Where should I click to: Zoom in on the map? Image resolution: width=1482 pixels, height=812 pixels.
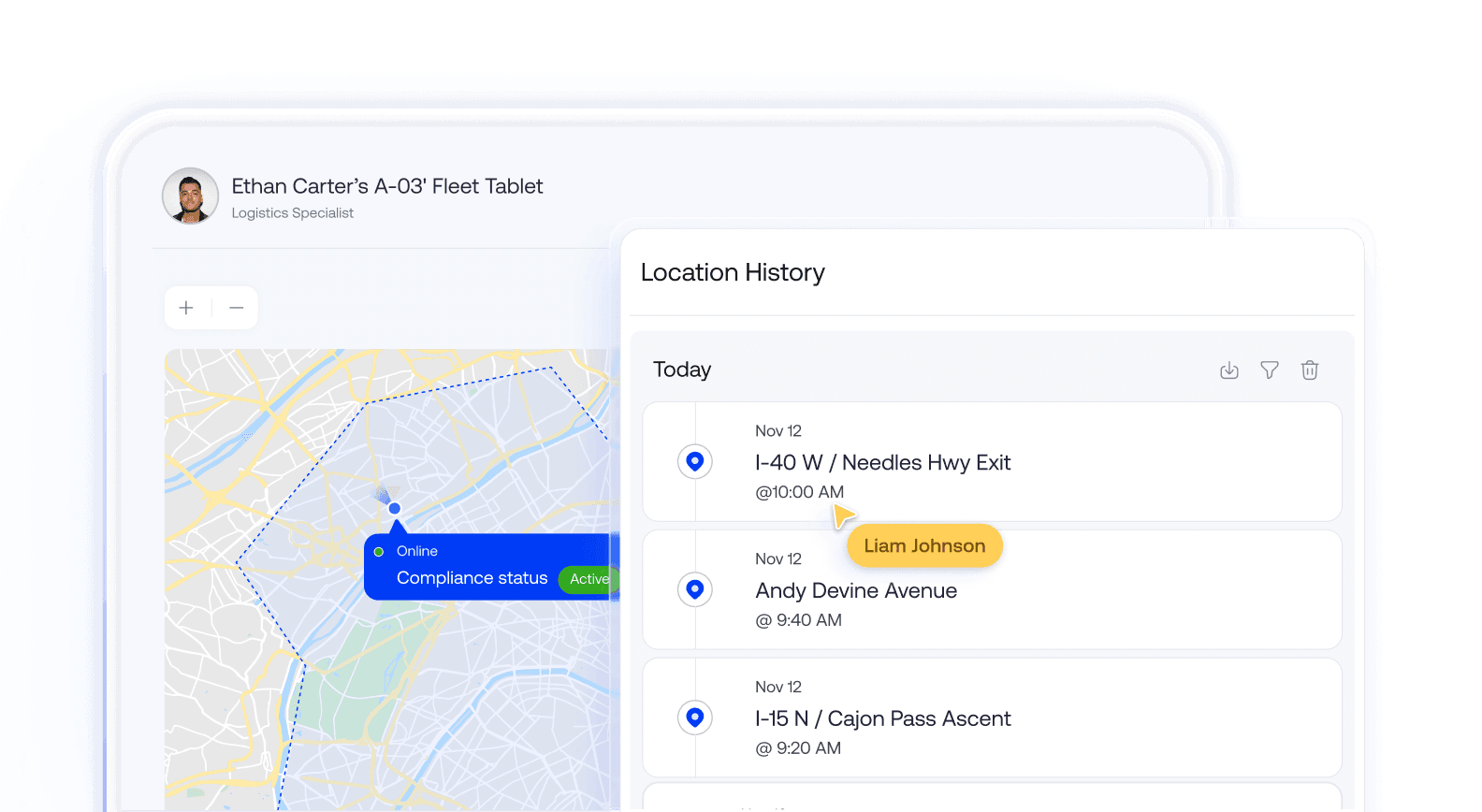tap(186, 307)
